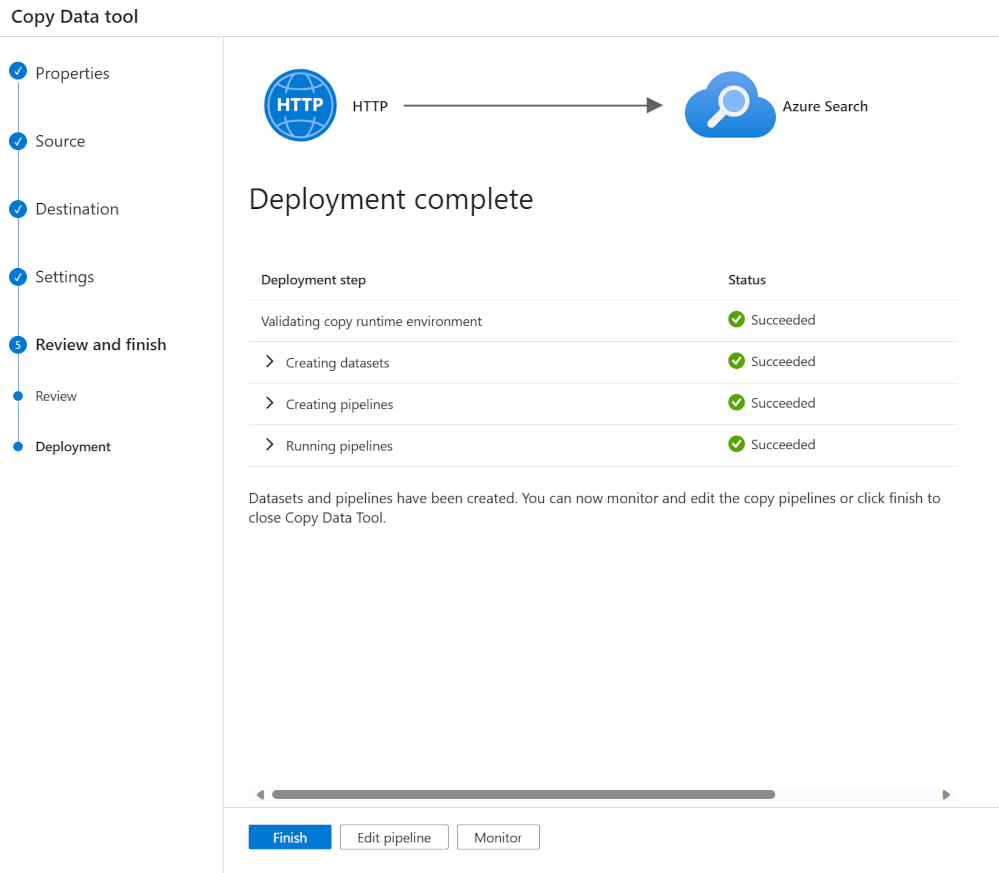This screenshot has width=999, height=873.
Task: Click green check icon for Running pipelines
Action: 737,444
